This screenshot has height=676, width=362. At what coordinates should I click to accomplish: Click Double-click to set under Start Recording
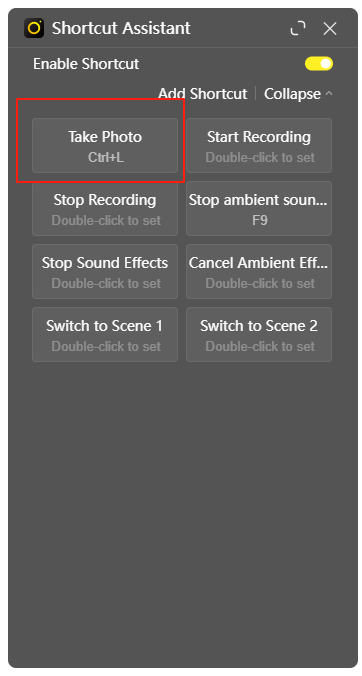(260, 158)
